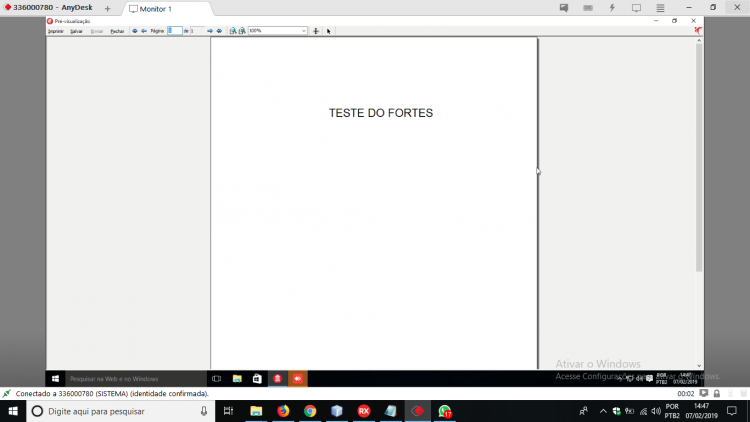This screenshot has height=422, width=750.
Task: Open Firefox from the taskbar
Action: (x=283, y=411)
